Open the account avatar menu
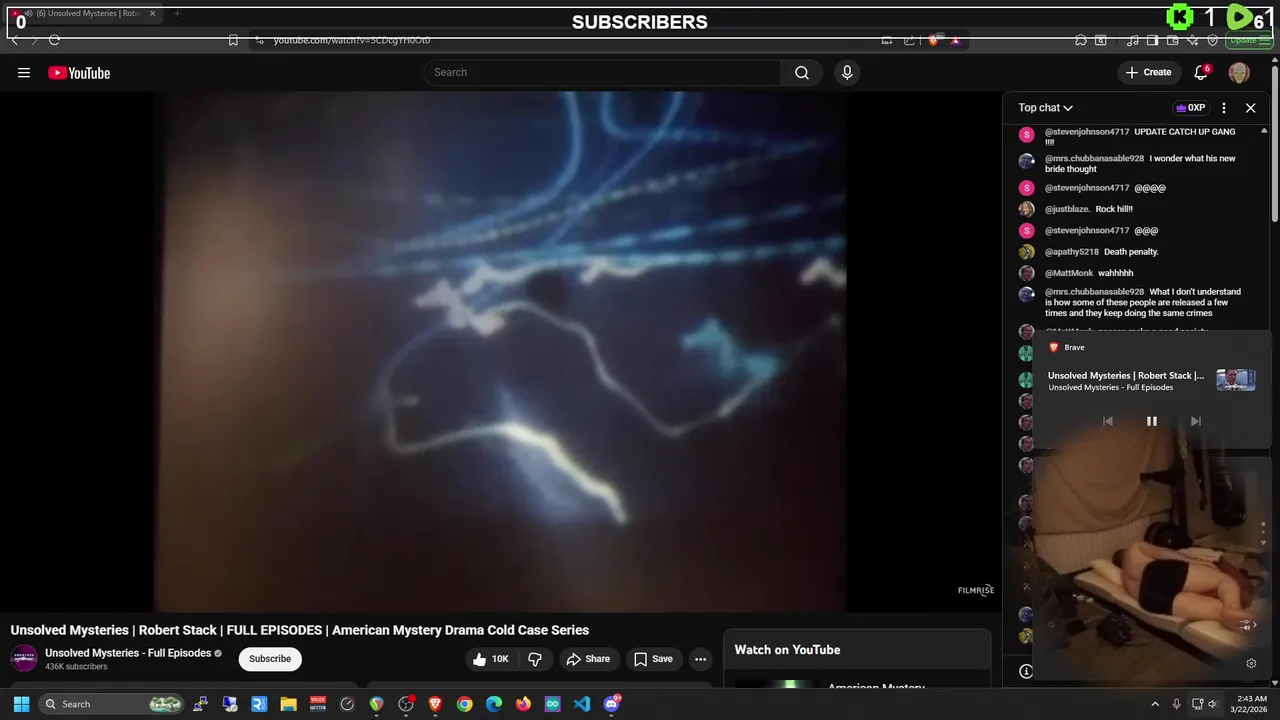 tap(1239, 72)
